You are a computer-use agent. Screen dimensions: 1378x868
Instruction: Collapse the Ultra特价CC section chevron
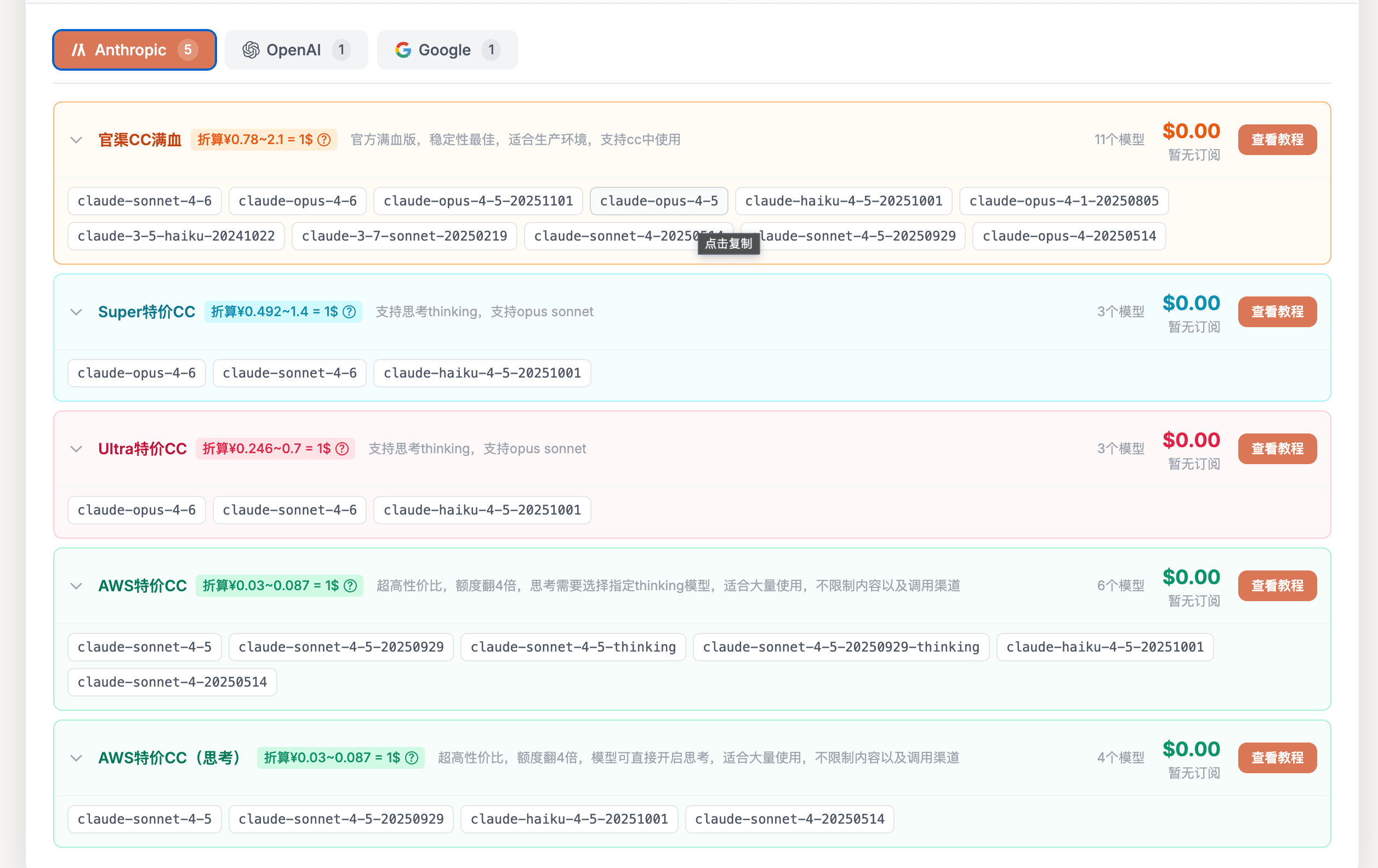pos(76,449)
